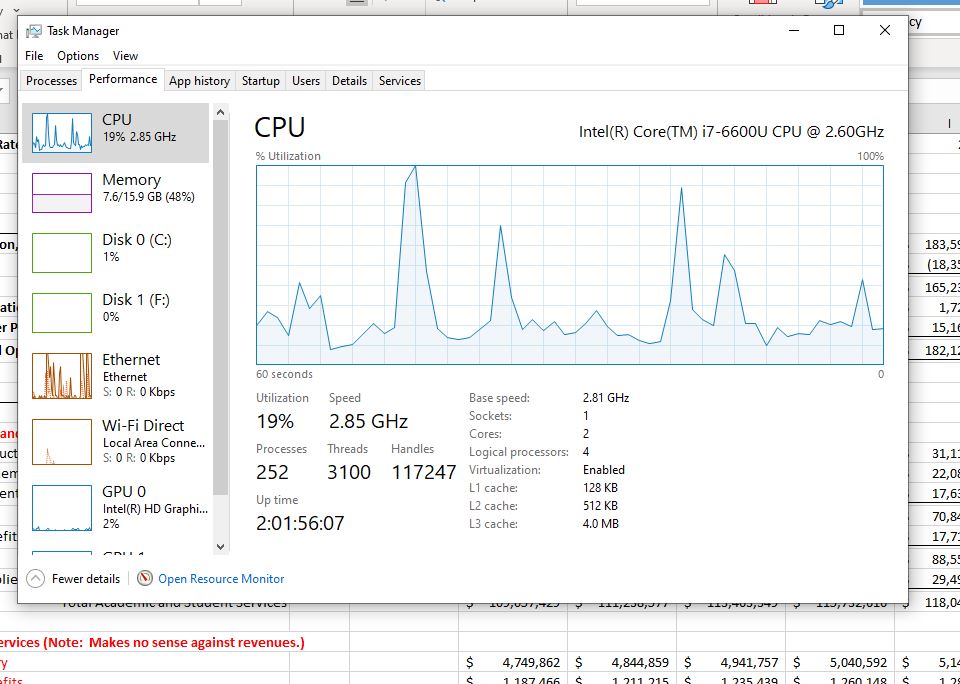The width and height of the screenshot is (960, 684).
Task: Click the Speed value 2.85 GHz
Action: tap(368, 421)
